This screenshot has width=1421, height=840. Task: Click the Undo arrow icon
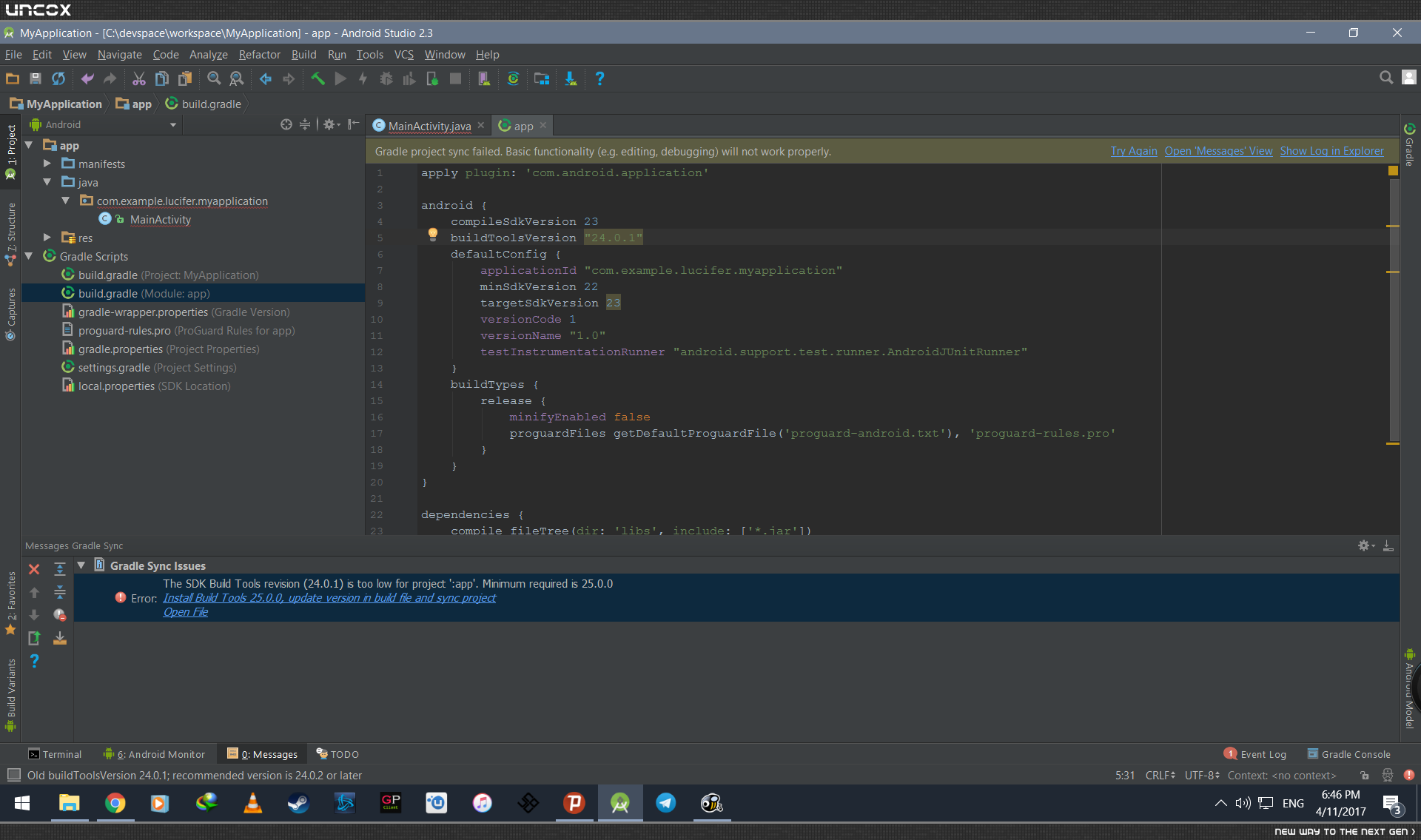coord(87,78)
